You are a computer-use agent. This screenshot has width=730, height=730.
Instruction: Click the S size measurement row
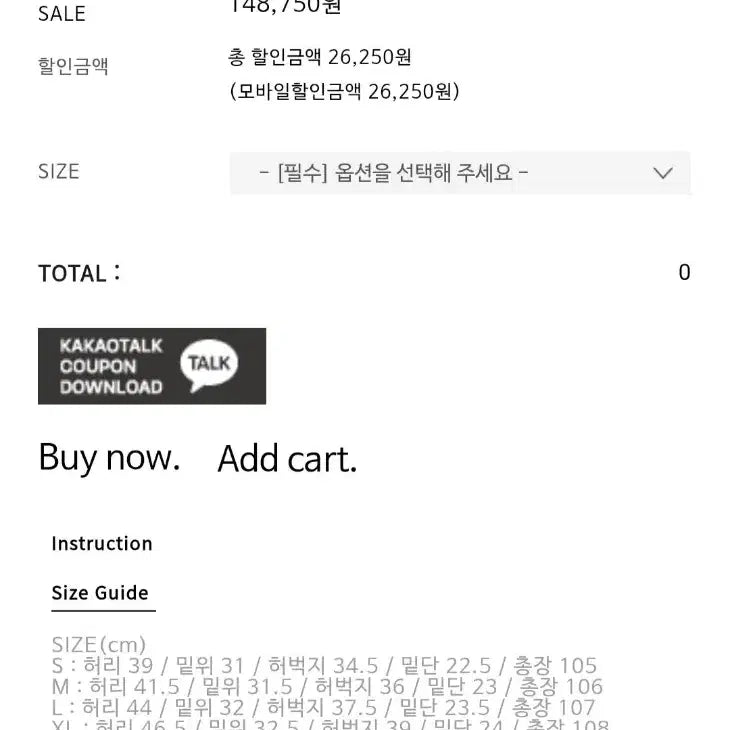(324, 665)
